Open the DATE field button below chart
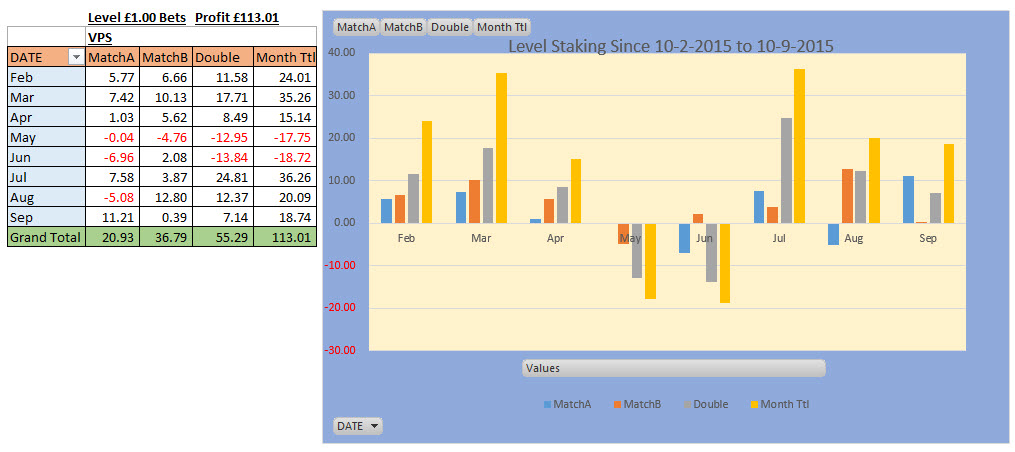The height and width of the screenshot is (452, 1015). 358,426
